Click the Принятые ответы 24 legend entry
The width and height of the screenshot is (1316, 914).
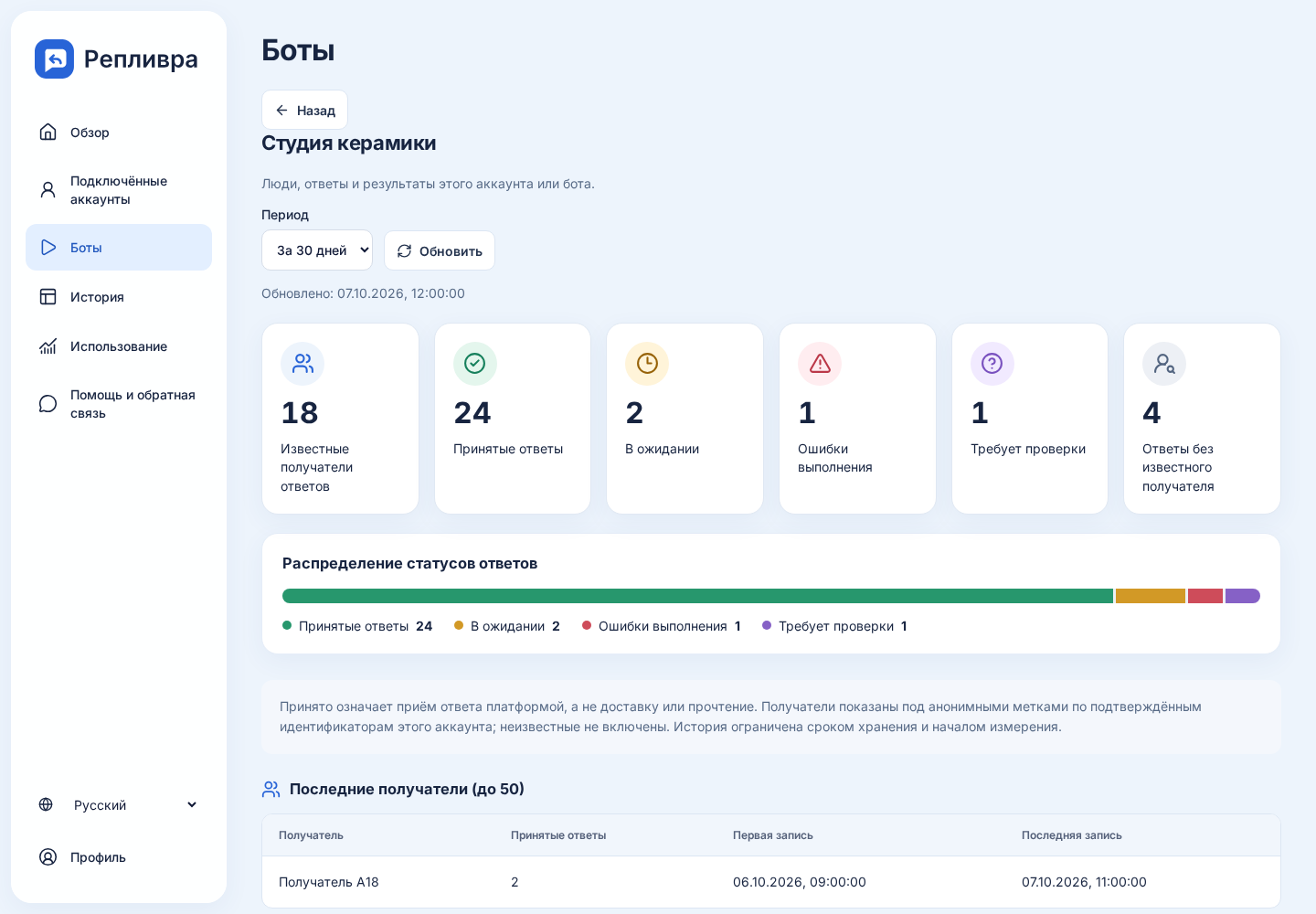pos(357,626)
